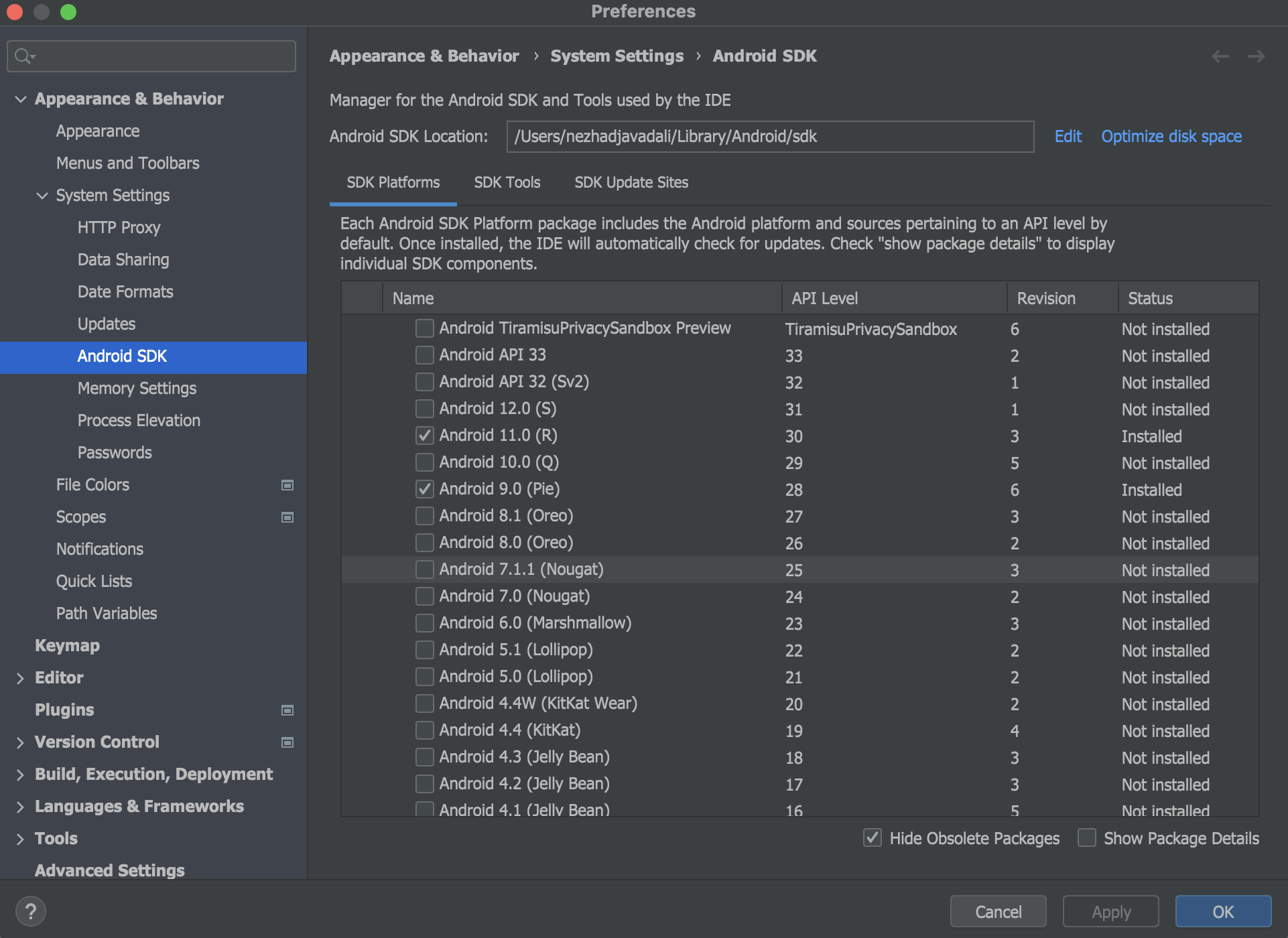Open Date Formats settings
Viewport: 1288px width, 938px height.
coord(125,292)
